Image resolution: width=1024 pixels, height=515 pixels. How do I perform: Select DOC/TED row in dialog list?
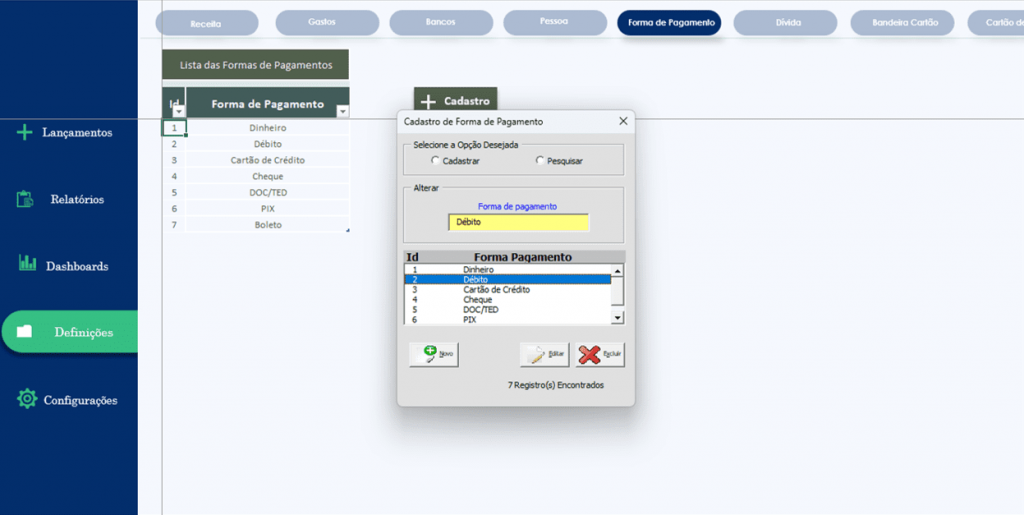point(507,309)
